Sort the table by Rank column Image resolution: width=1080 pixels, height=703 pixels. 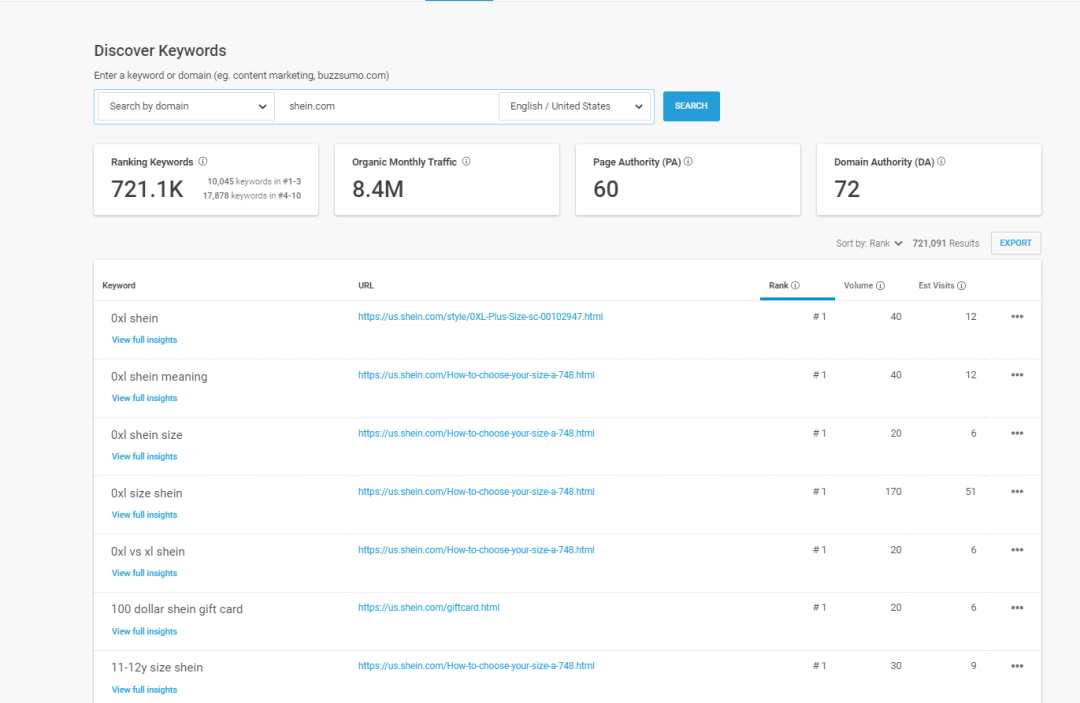pyautogui.click(x=778, y=286)
